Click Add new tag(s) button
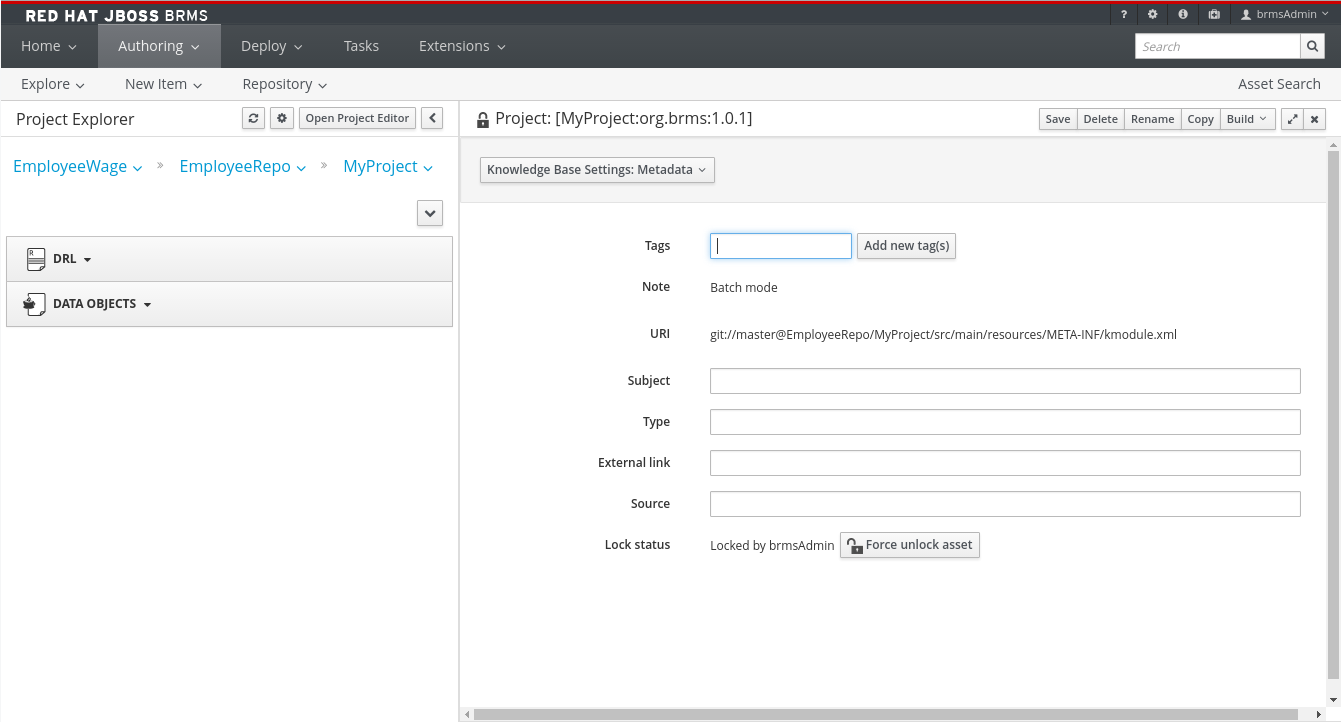The width and height of the screenshot is (1341, 722). (x=907, y=246)
